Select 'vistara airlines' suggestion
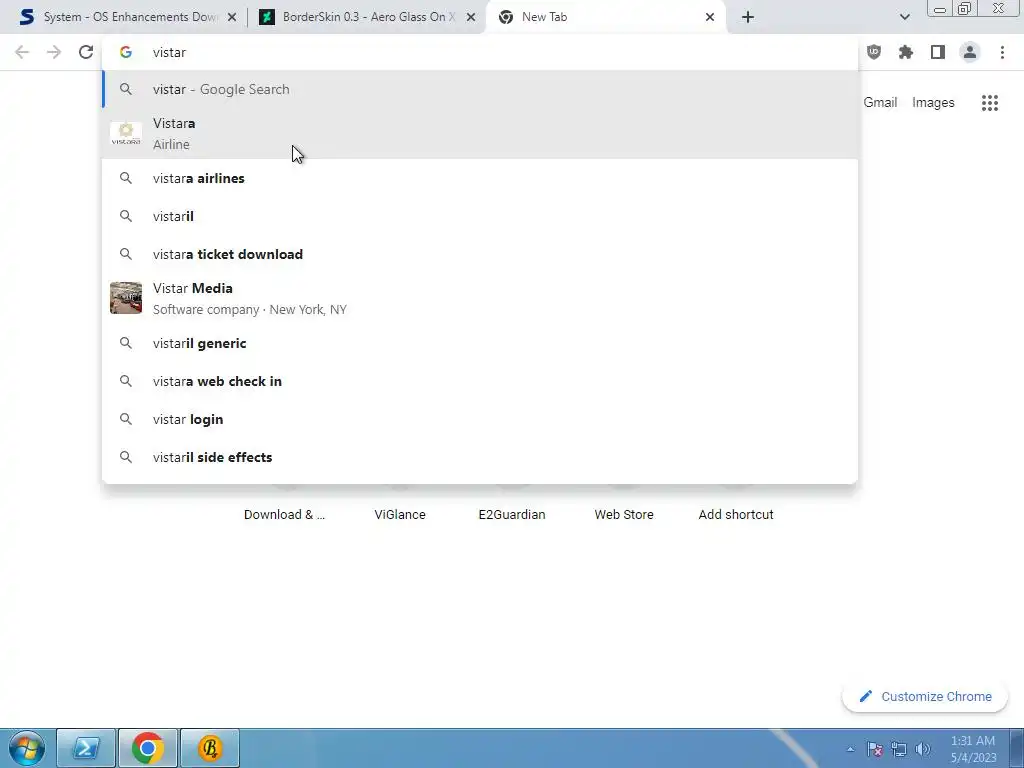1024x768 pixels. pos(480,178)
